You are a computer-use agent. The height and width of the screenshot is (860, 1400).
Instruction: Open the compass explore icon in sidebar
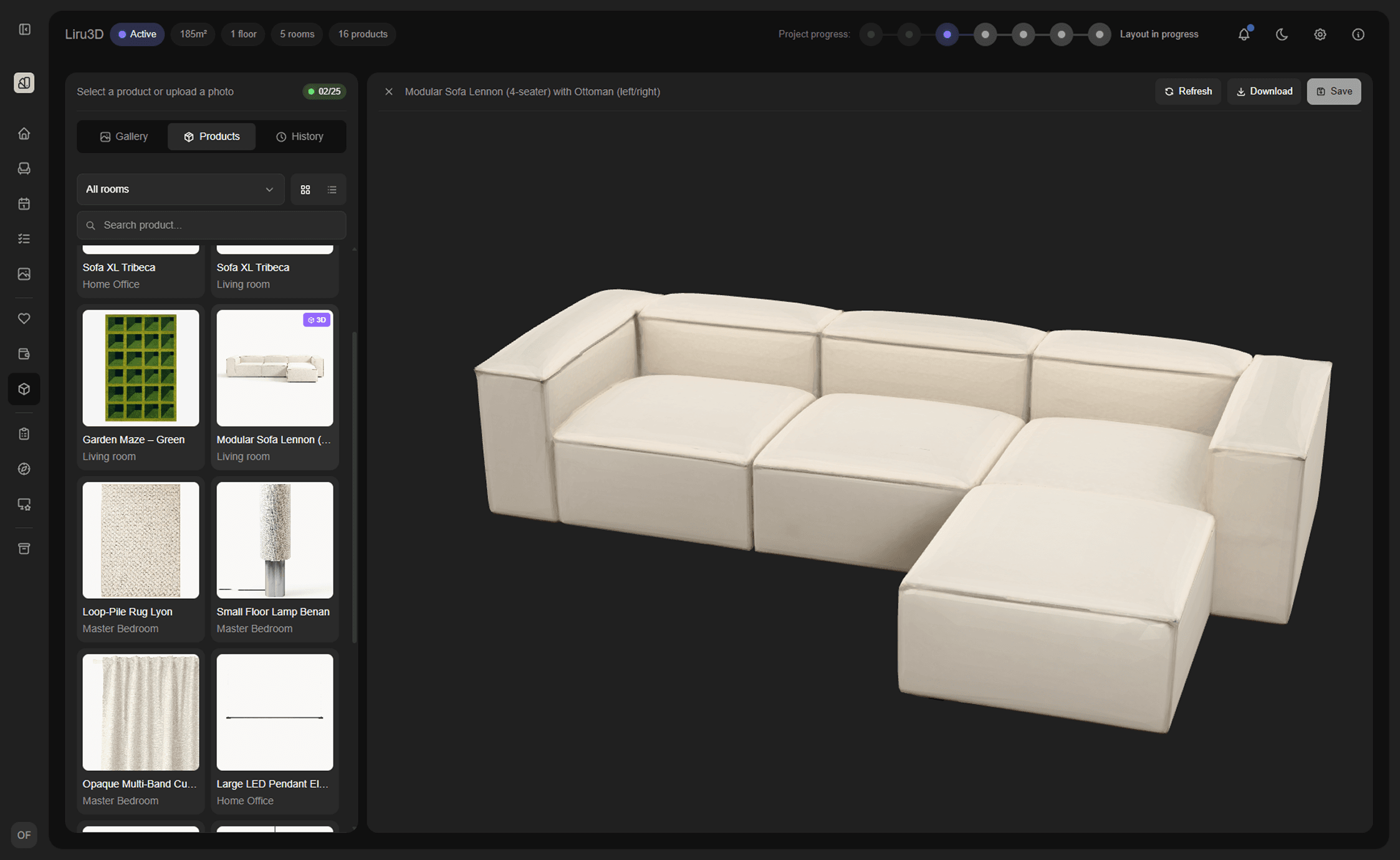tap(24, 469)
